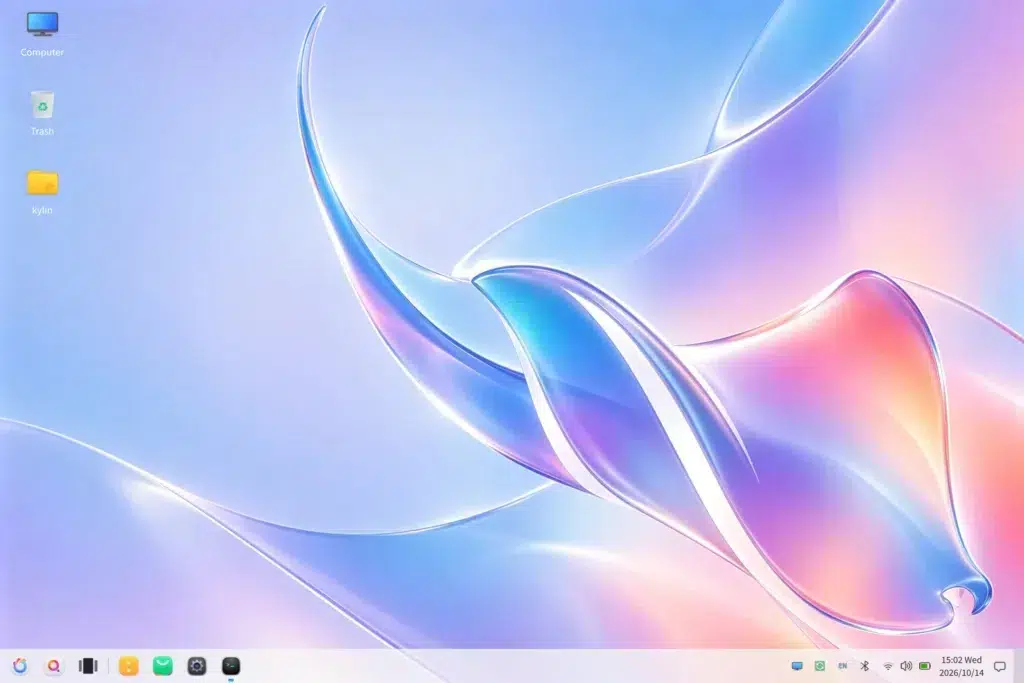
Task: Open the search icon in taskbar
Action: click(54, 666)
